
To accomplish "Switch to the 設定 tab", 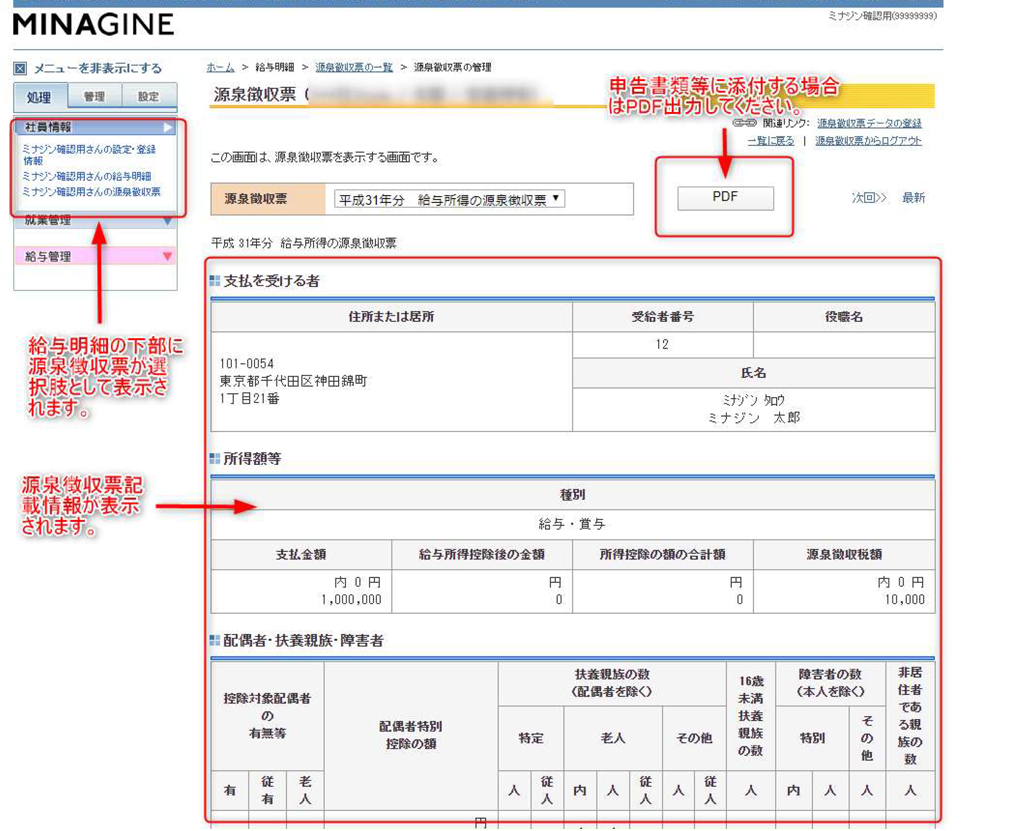I will pyautogui.click(x=149, y=96).
